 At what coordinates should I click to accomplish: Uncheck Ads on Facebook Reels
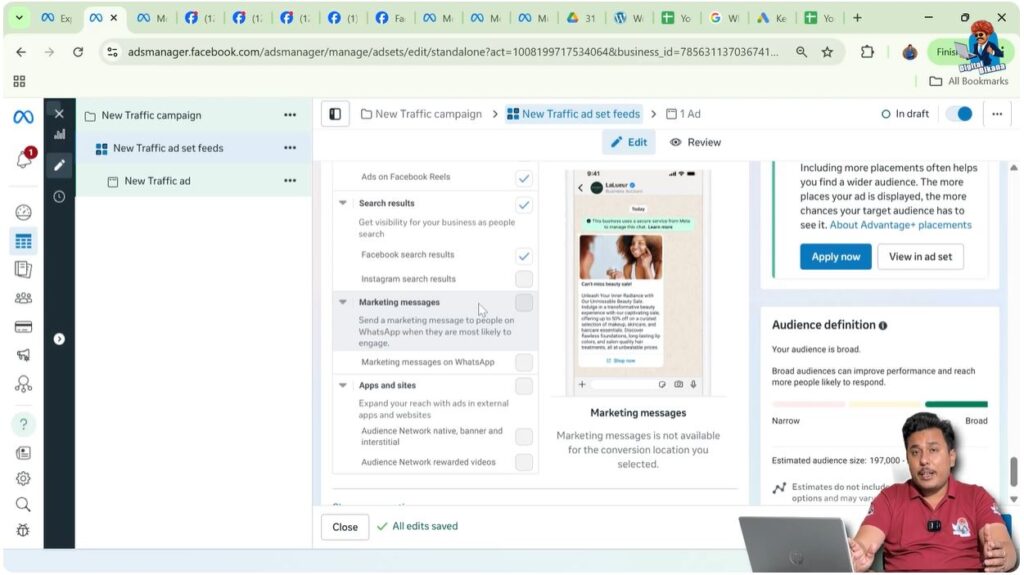click(524, 178)
